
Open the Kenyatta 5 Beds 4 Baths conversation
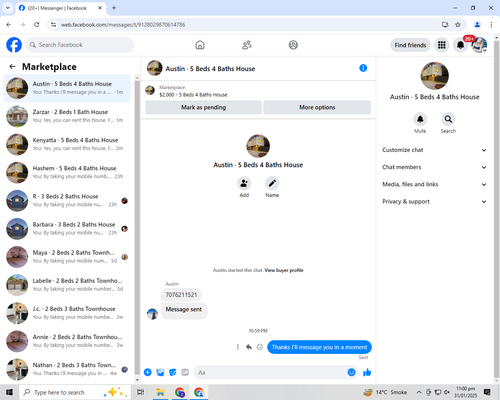click(x=67, y=144)
